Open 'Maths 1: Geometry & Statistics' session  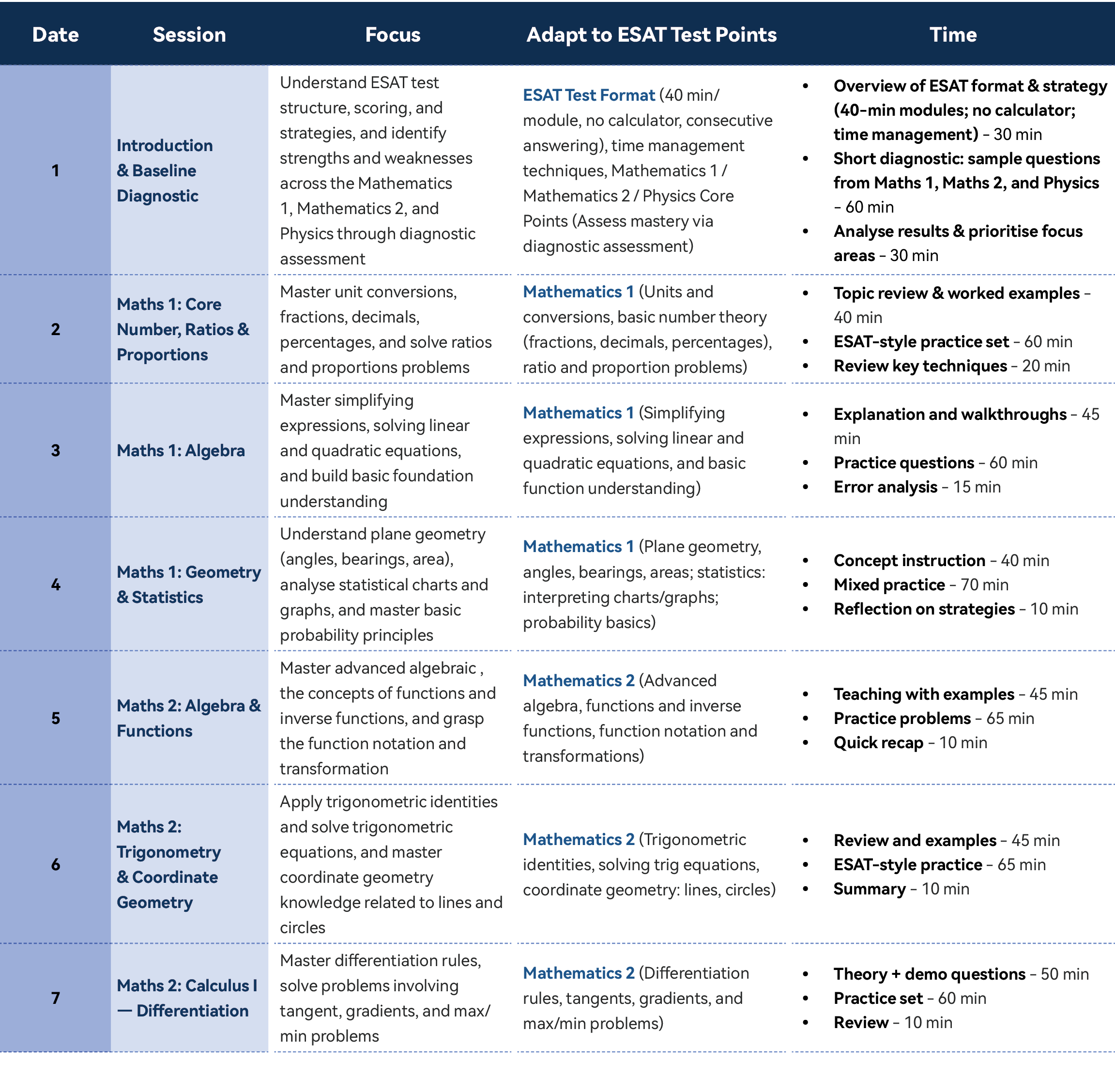[188, 584]
